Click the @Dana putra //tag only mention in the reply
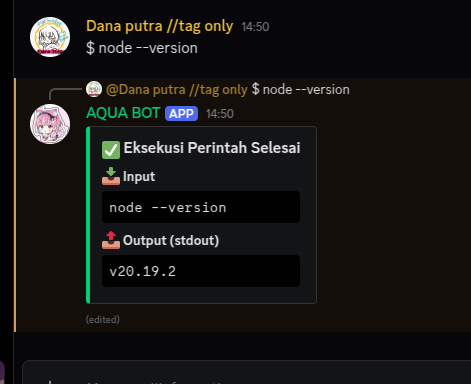The width and height of the screenshot is (471, 384). pyautogui.click(x=177, y=90)
